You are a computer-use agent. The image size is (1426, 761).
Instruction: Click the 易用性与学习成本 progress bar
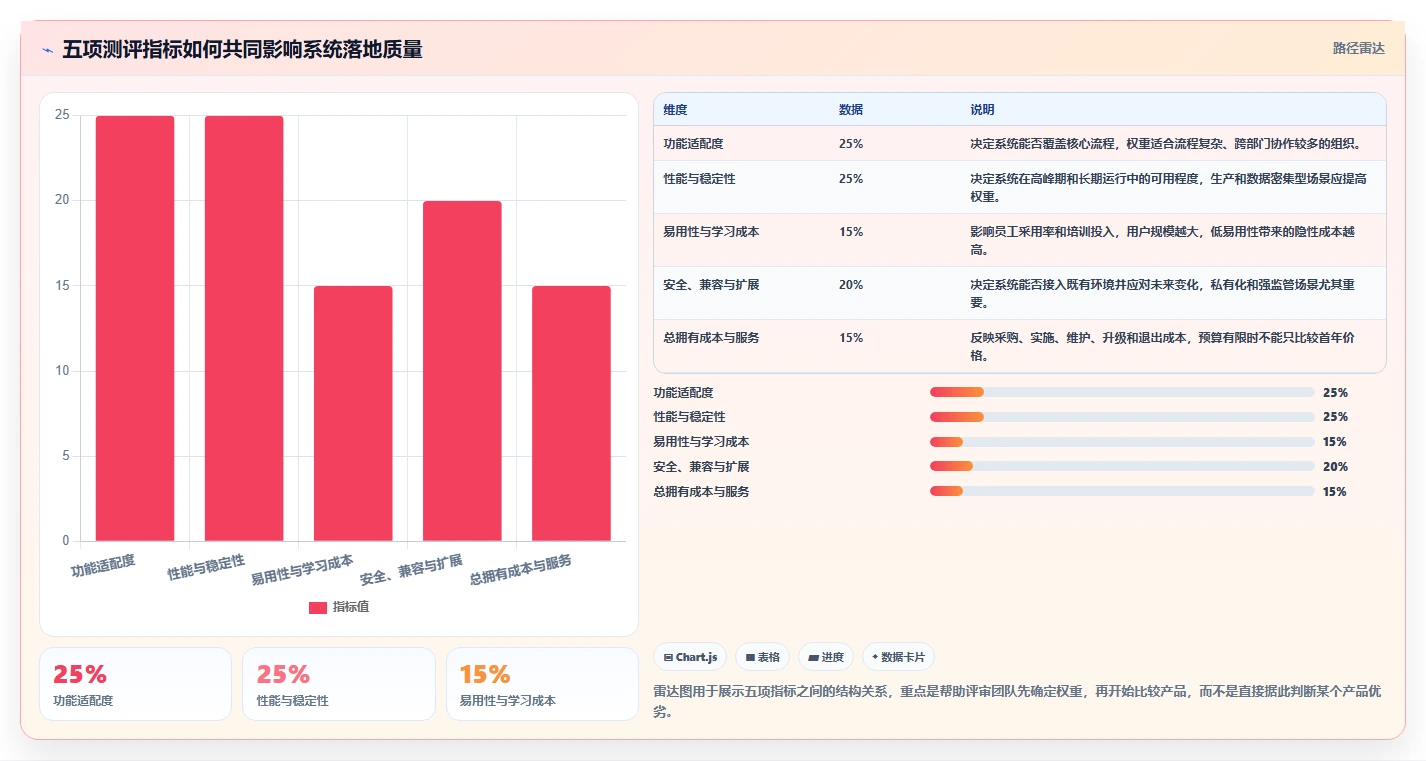[x=1122, y=442]
